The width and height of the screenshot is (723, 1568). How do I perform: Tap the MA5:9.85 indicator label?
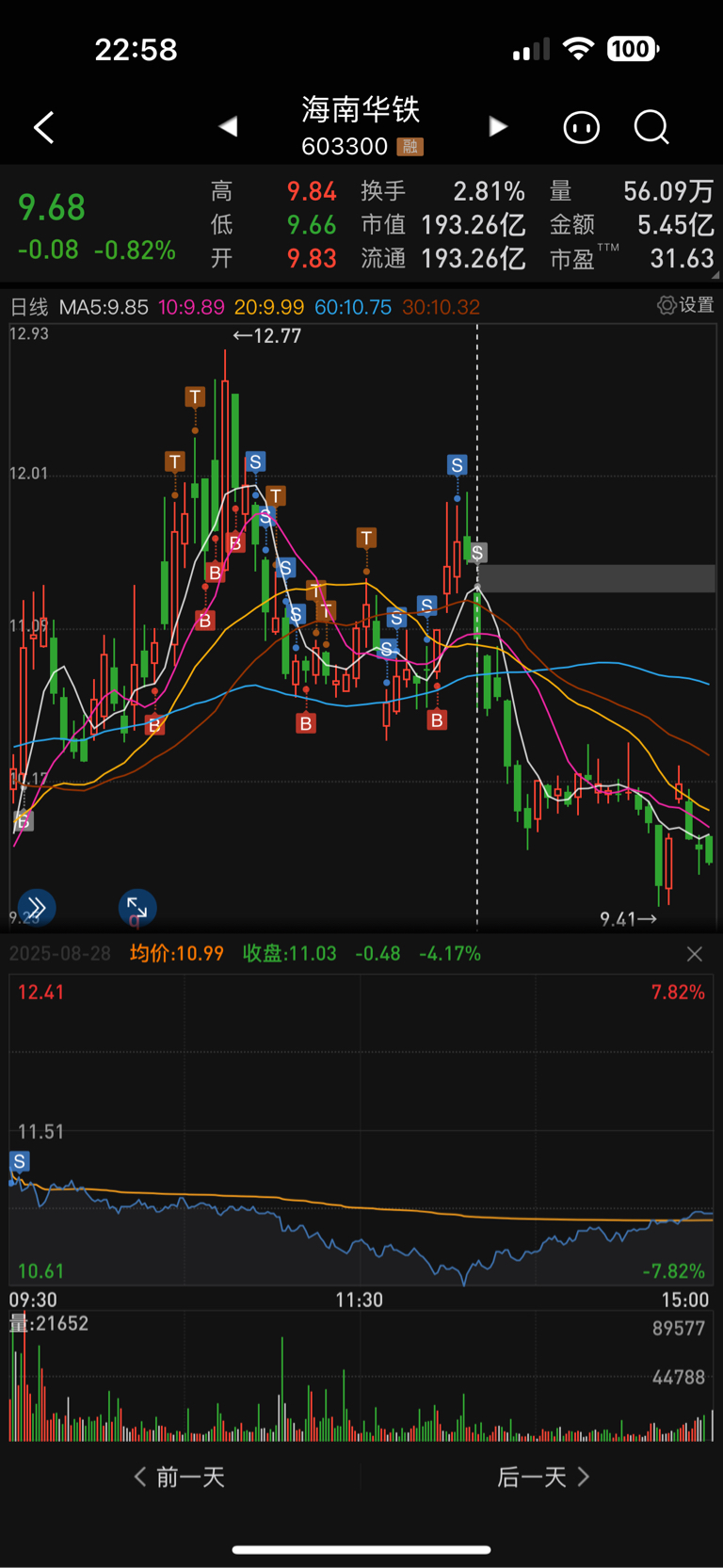click(104, 307)
